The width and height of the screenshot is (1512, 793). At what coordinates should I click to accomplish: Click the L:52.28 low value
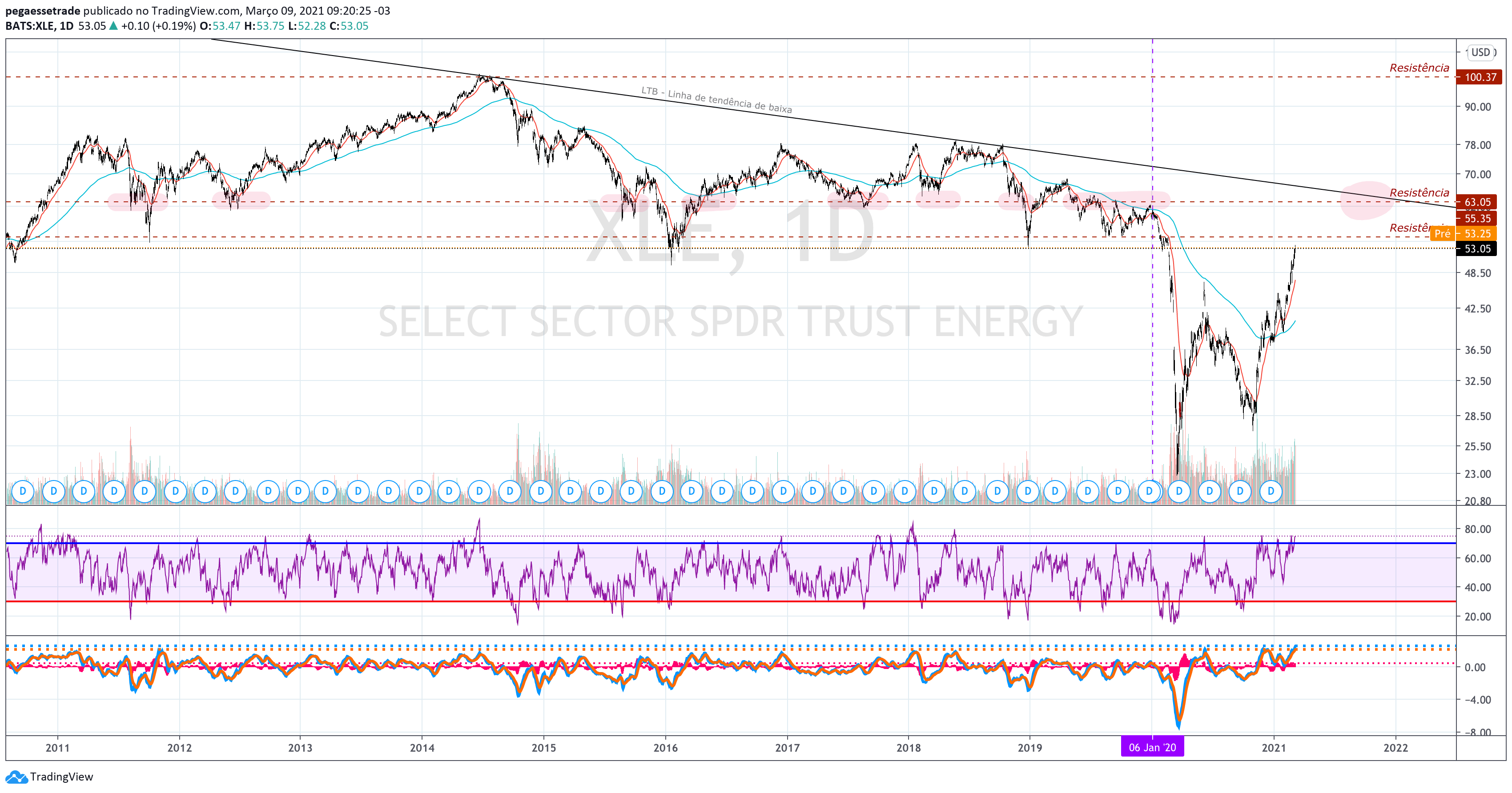(x=307, y=26)
